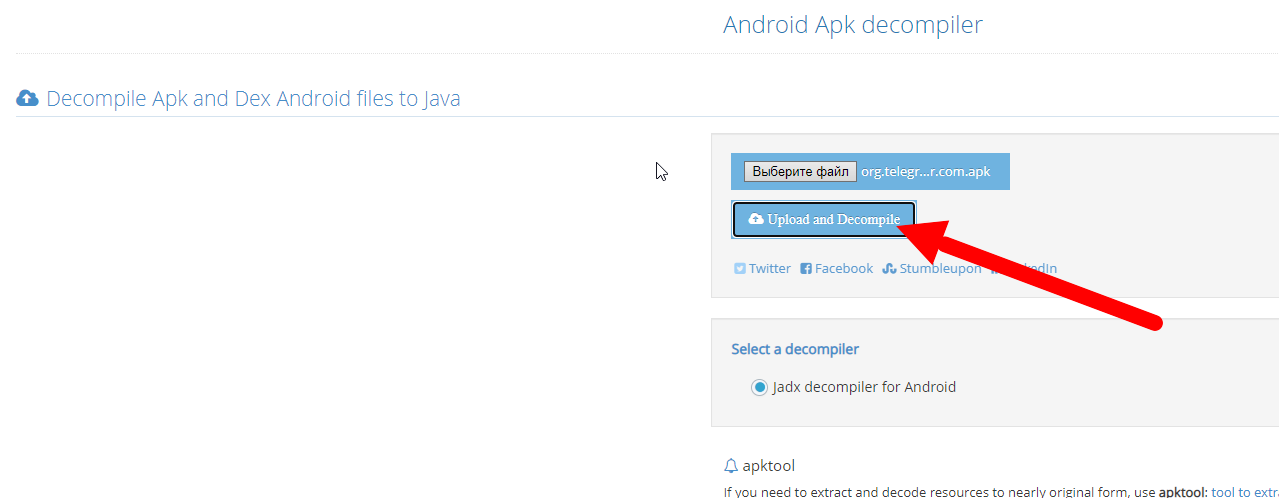Open the Facebook share link text

(843, 269)
